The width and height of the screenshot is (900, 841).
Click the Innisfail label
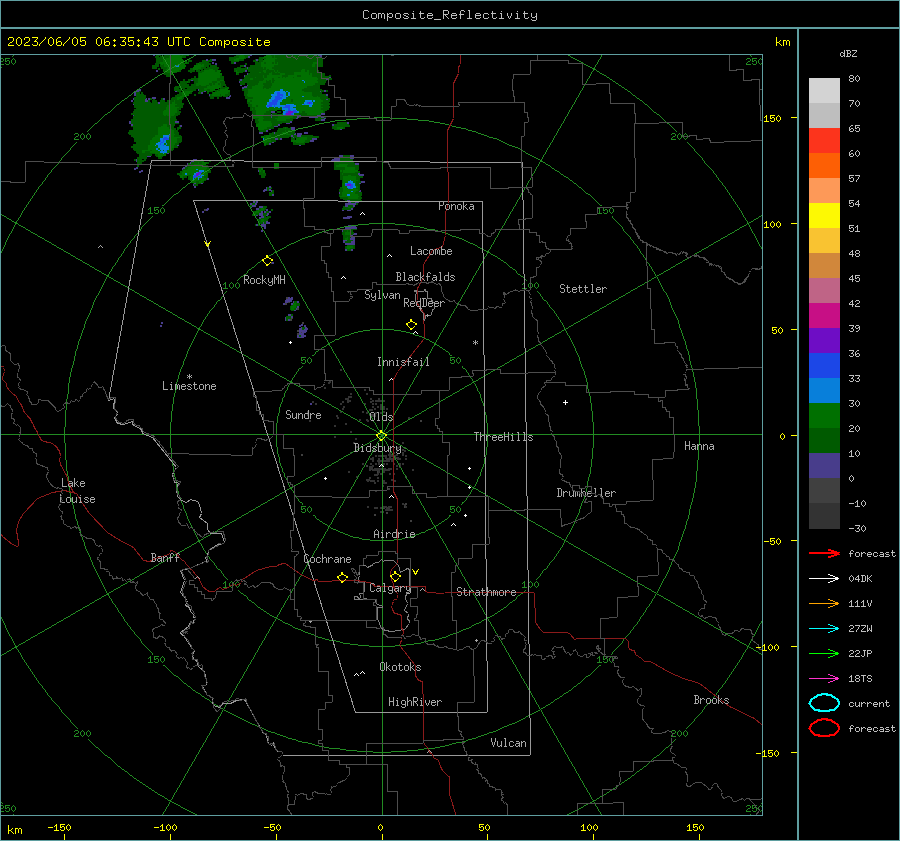point(403,362)
